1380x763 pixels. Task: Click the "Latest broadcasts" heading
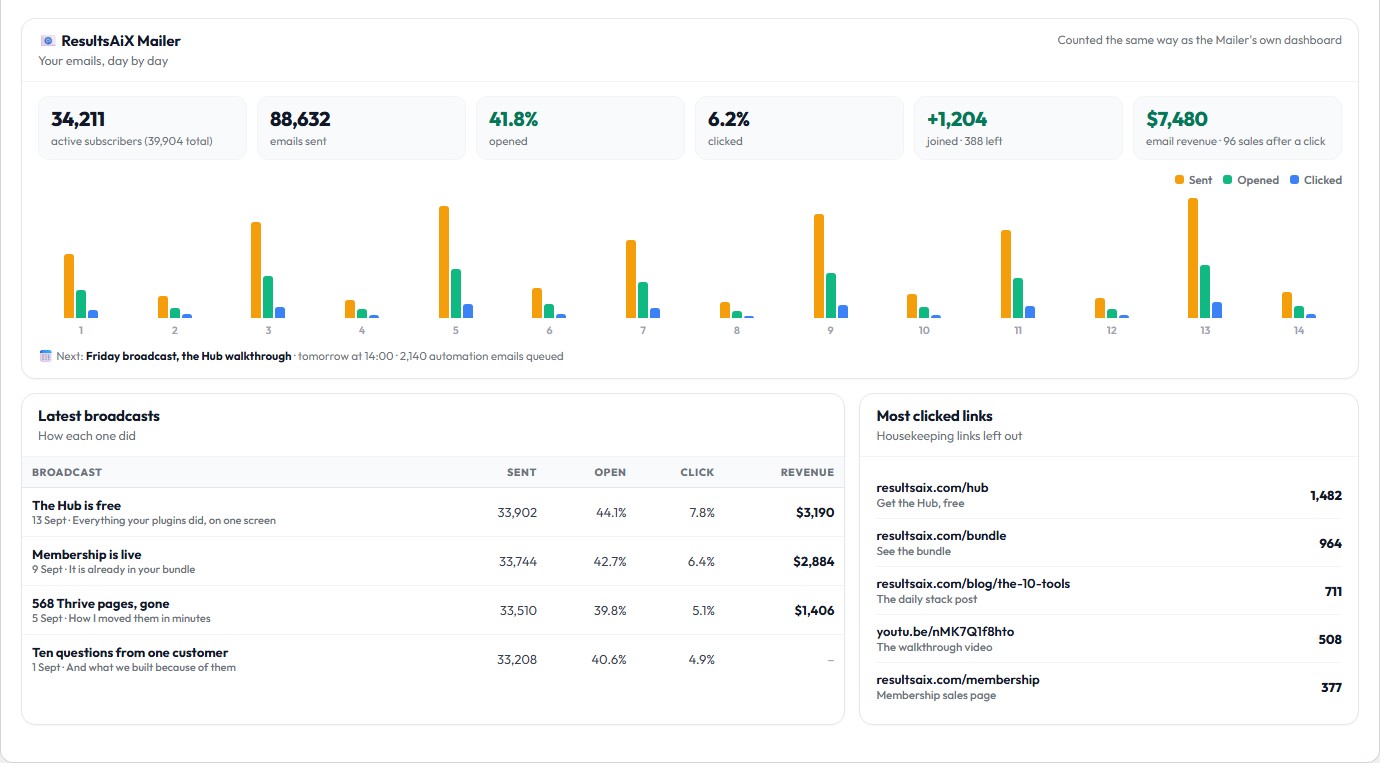pyautogui.click(x=99, y=416)
